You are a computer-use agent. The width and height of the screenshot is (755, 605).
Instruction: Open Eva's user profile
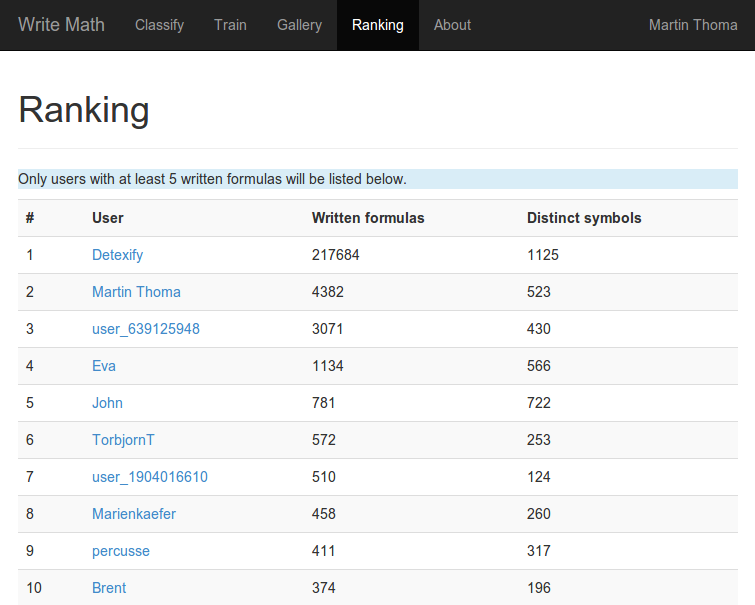(104, 366)
